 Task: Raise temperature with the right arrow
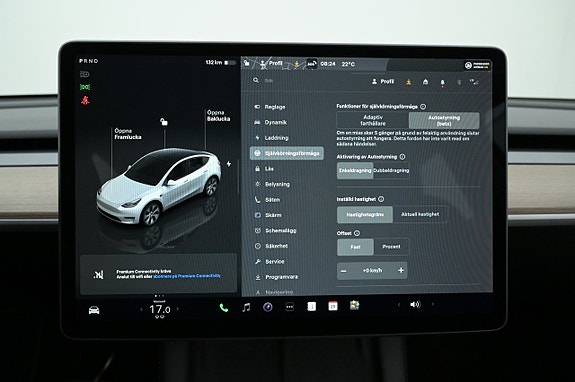click(178, 309)
